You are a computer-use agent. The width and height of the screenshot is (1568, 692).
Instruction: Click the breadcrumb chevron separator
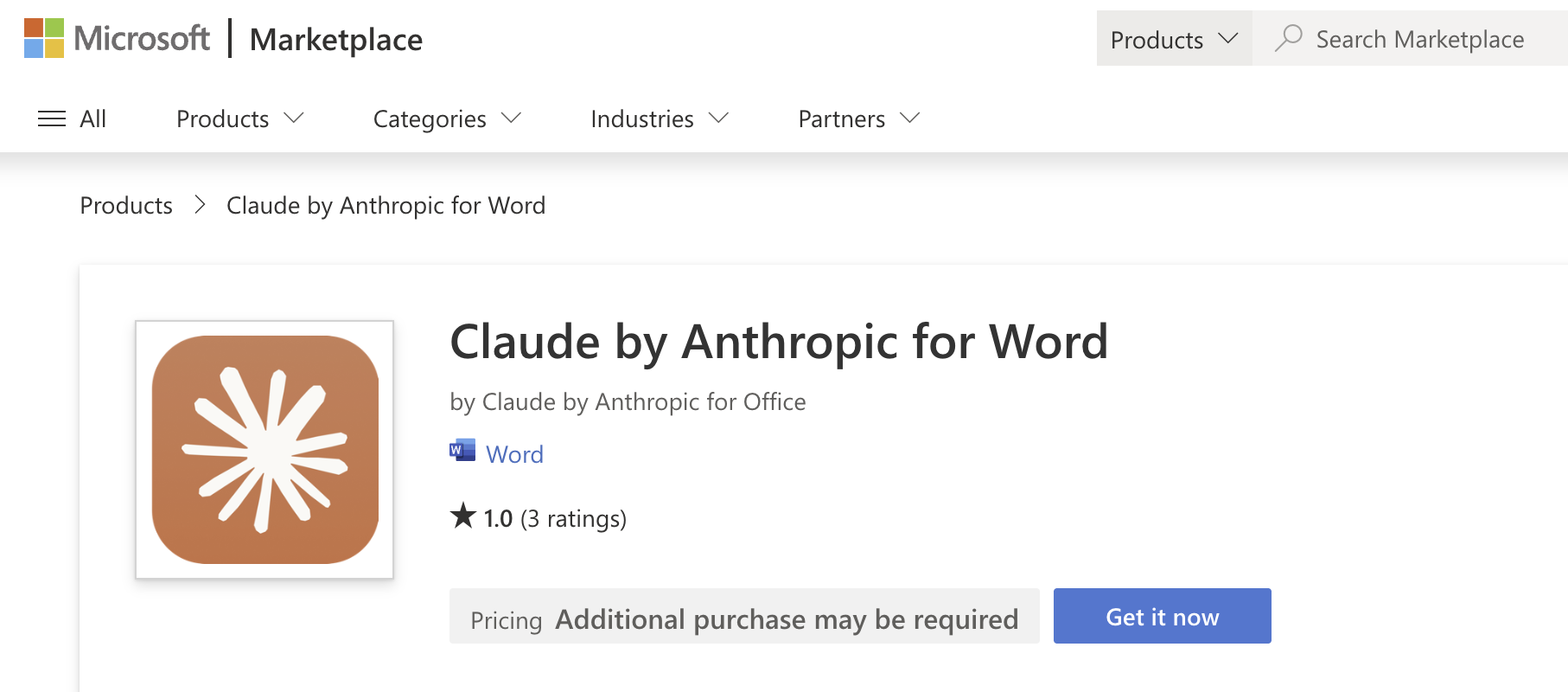[x=200, y=205]
